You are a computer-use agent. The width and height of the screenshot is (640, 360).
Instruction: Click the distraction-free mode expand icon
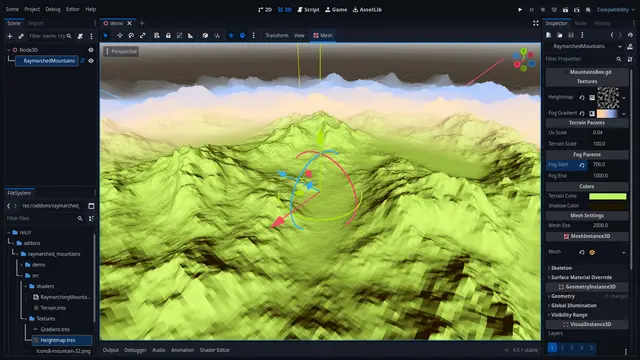click(536, 23)
